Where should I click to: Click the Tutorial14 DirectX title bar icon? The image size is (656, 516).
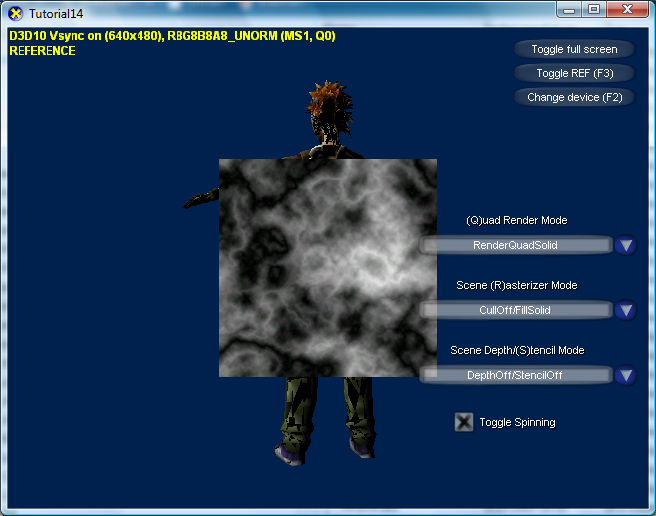15,13
